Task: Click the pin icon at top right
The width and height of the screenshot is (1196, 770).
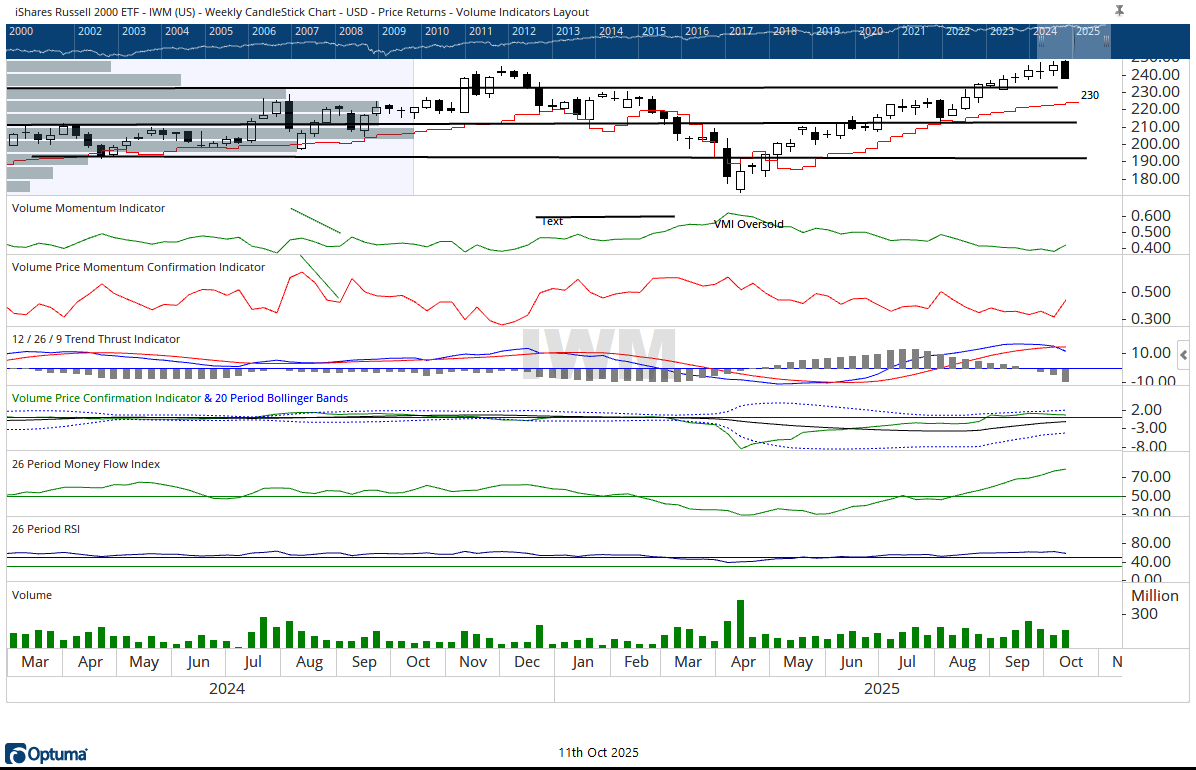Action: tap(1119, 11)
